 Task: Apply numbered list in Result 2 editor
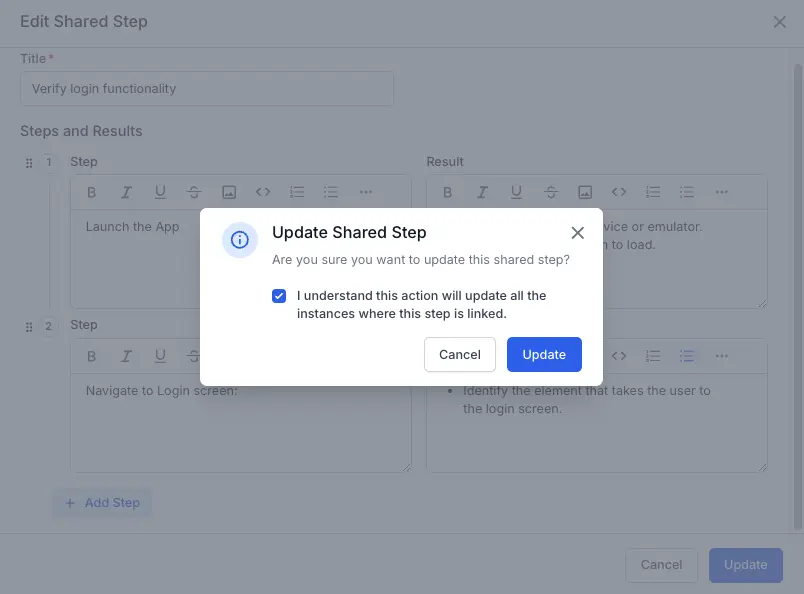pyautogui.click(x=653, y=356)
